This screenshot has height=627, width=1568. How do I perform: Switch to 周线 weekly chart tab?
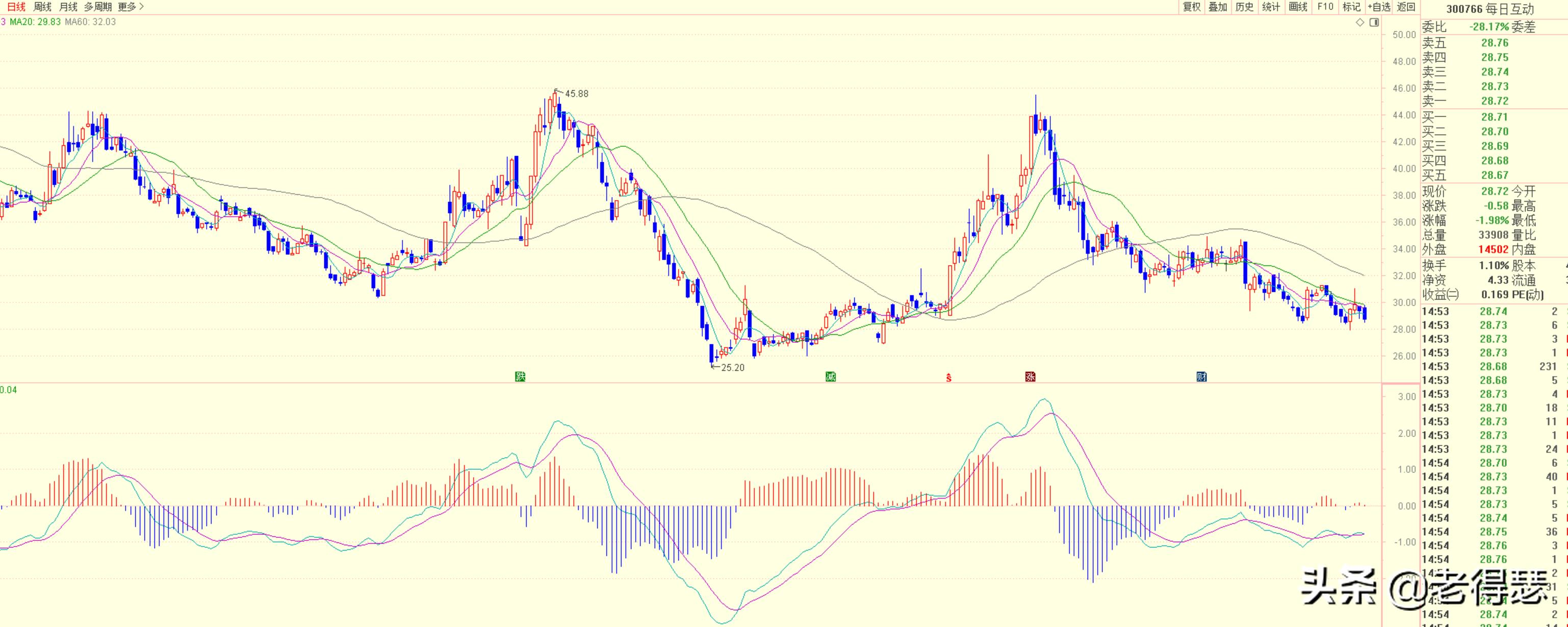coord(42,7)
